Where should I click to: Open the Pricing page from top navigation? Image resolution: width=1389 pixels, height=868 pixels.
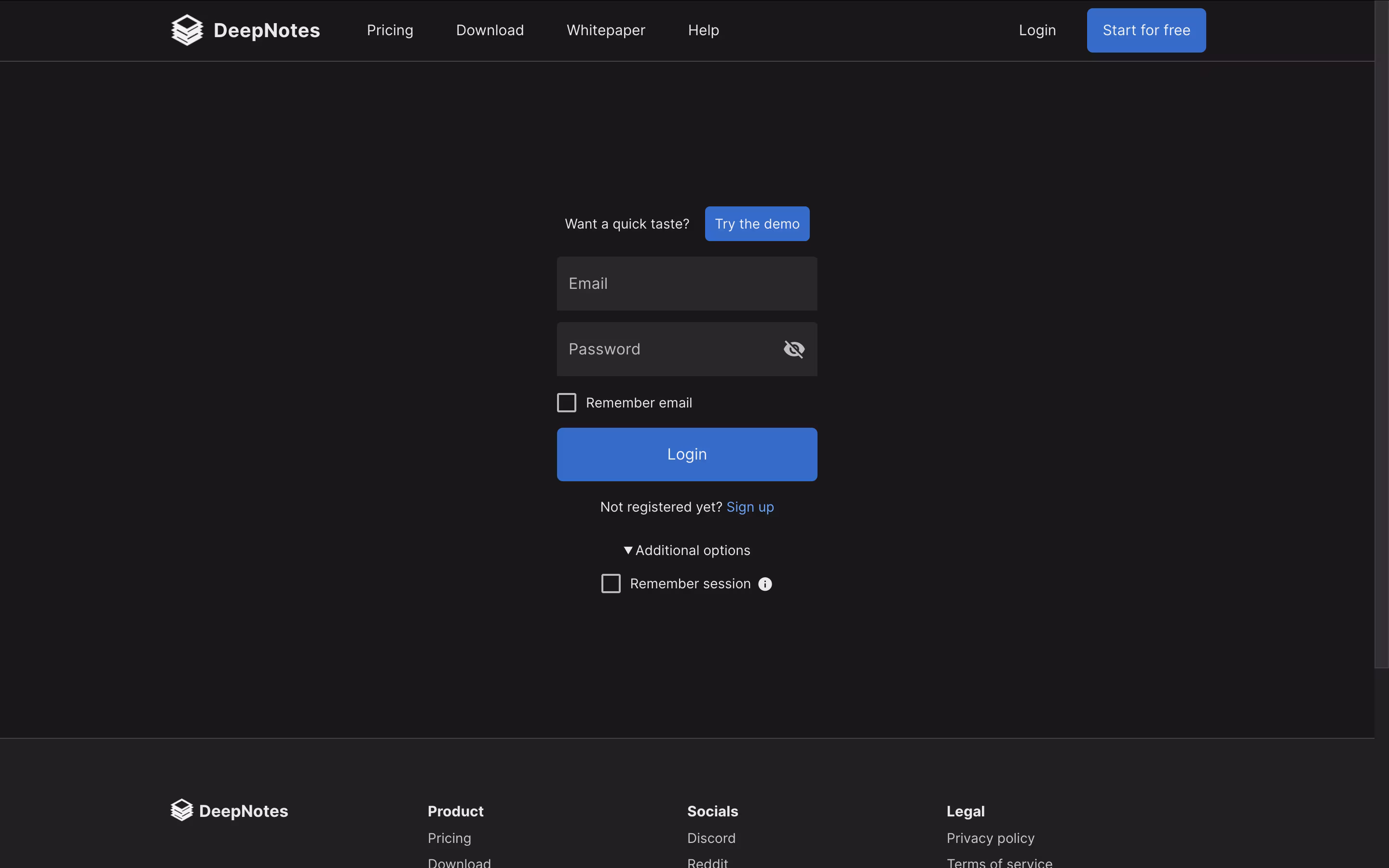[x=390, y=30]
